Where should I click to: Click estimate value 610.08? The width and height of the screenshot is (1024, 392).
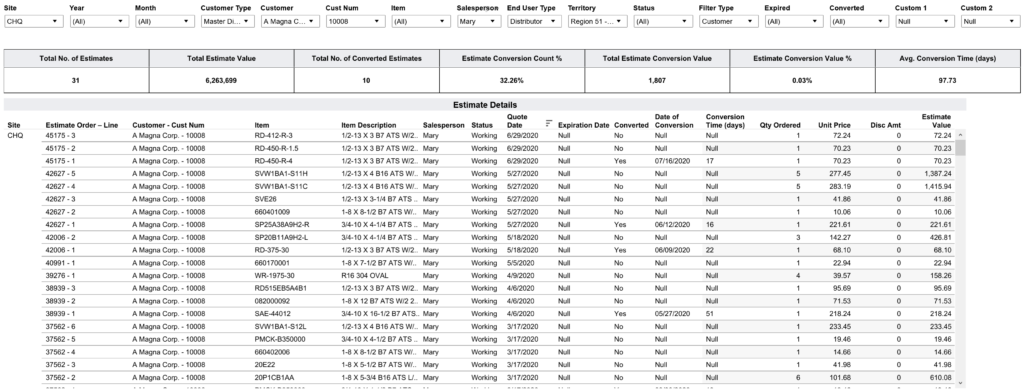pyautogui.click(x=941, y=378)
